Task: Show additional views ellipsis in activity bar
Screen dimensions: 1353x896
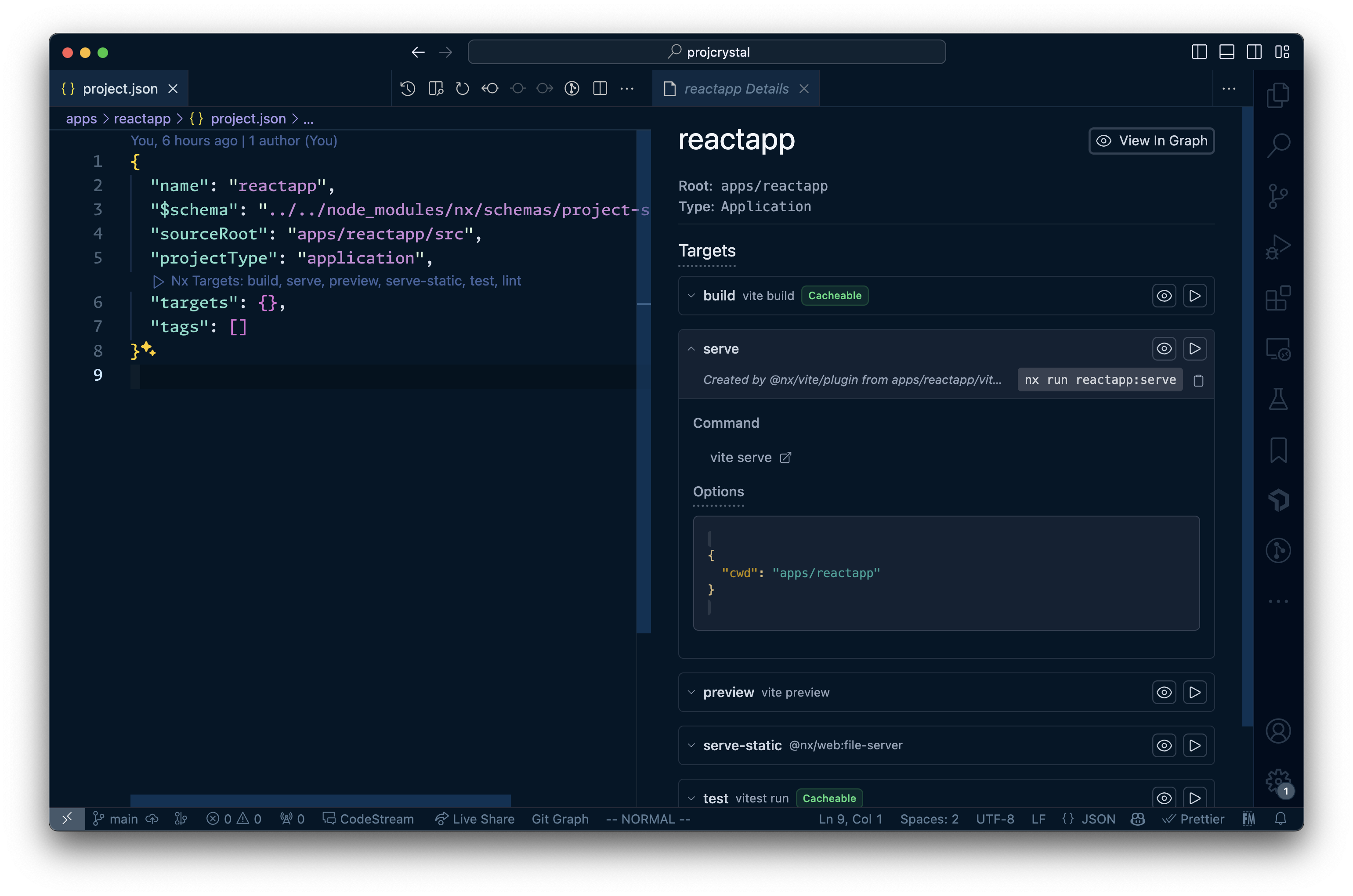Action: coord(1278,601)
